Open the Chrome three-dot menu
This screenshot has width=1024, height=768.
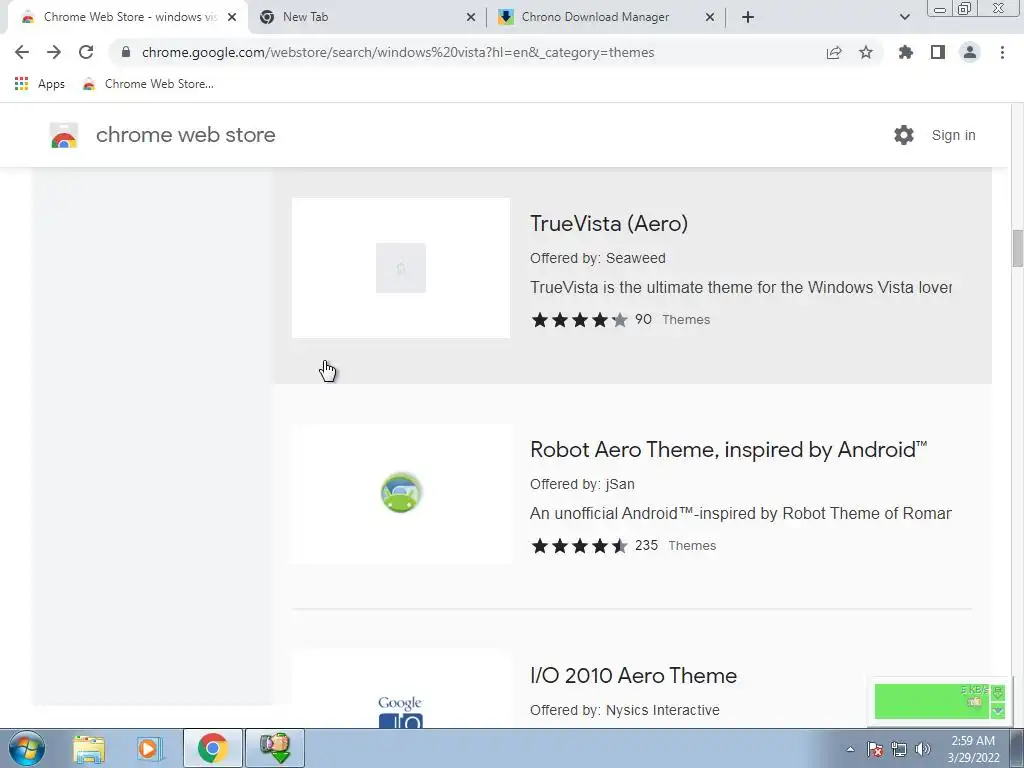(x=1002, y=52)
